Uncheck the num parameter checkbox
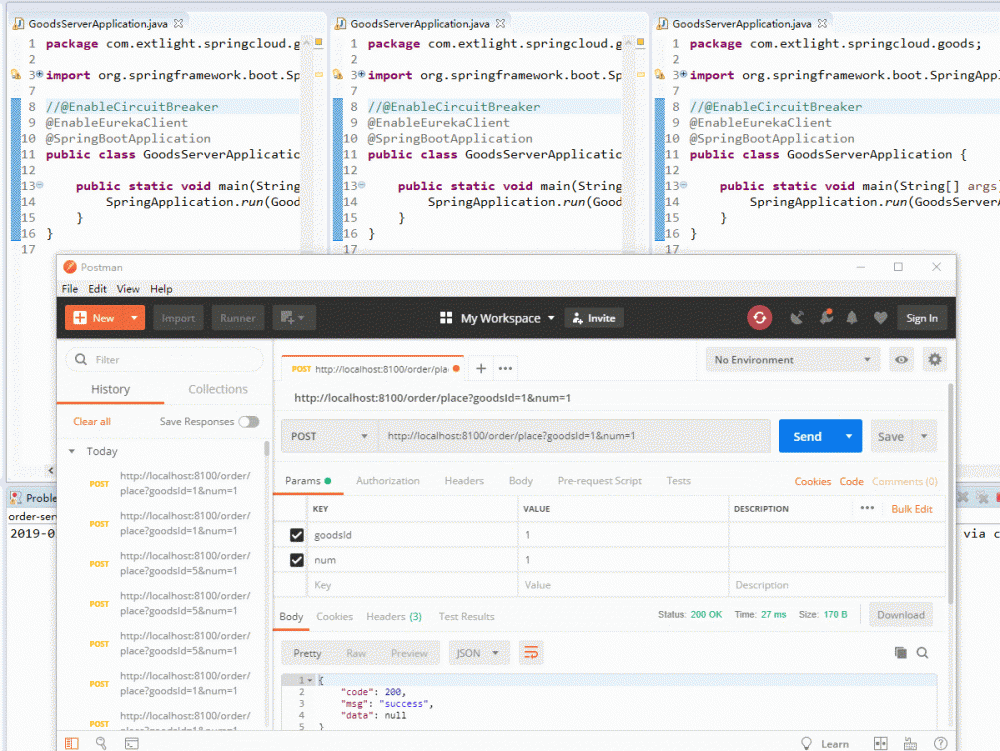 [297, 560]
